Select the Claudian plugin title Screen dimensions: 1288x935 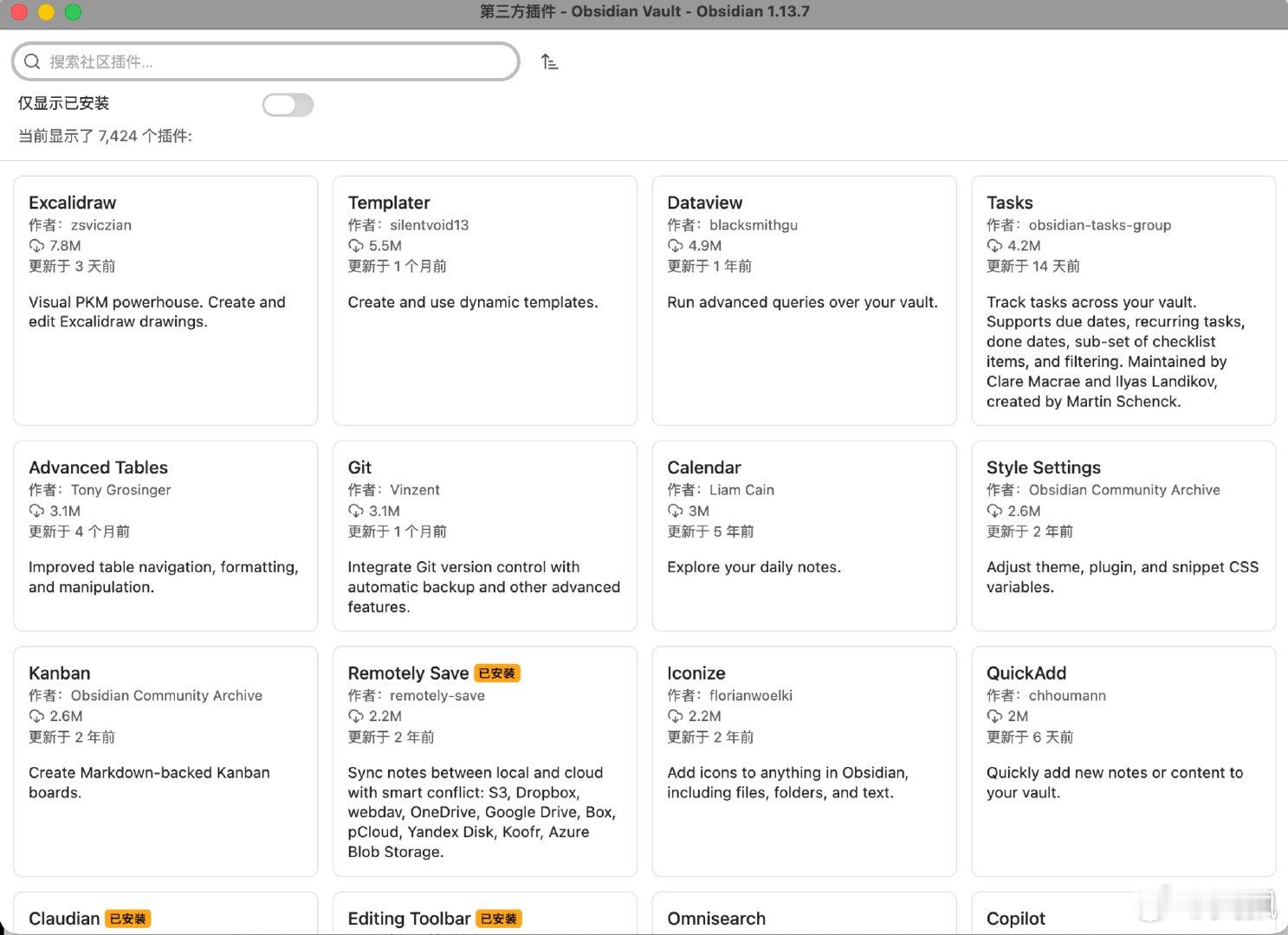64,919
